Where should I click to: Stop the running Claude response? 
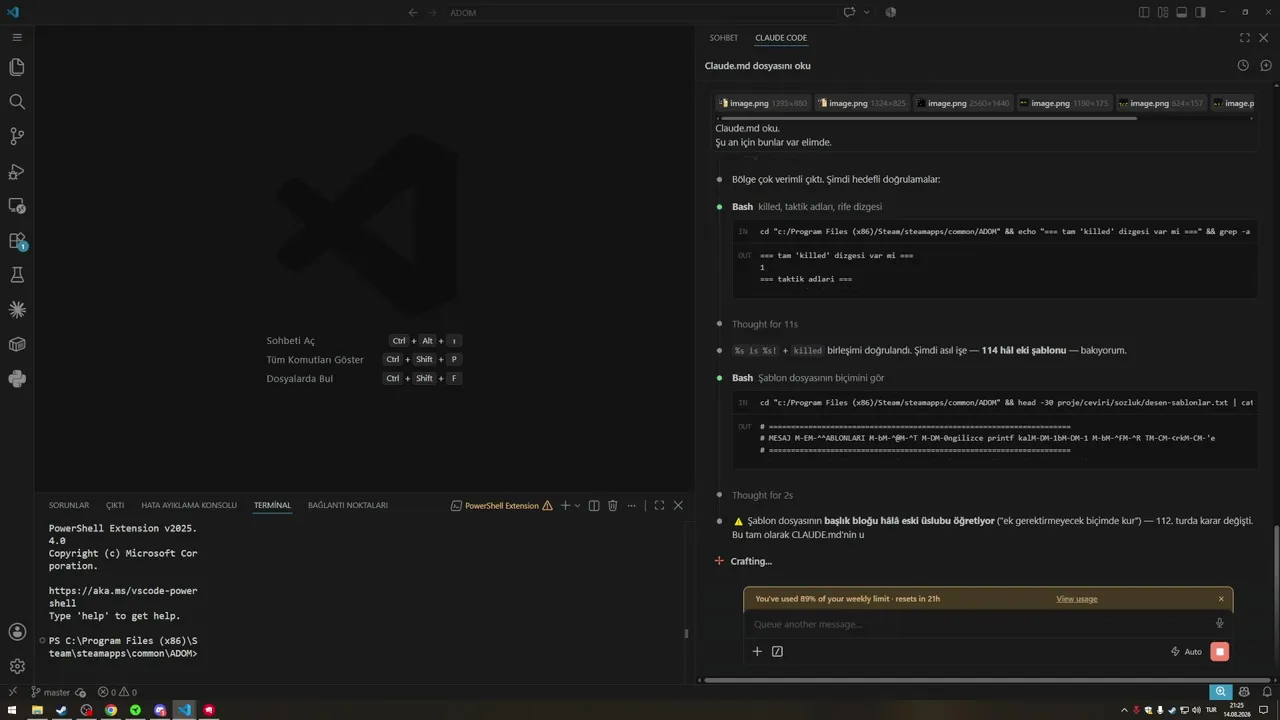[x=1219, y=651]
